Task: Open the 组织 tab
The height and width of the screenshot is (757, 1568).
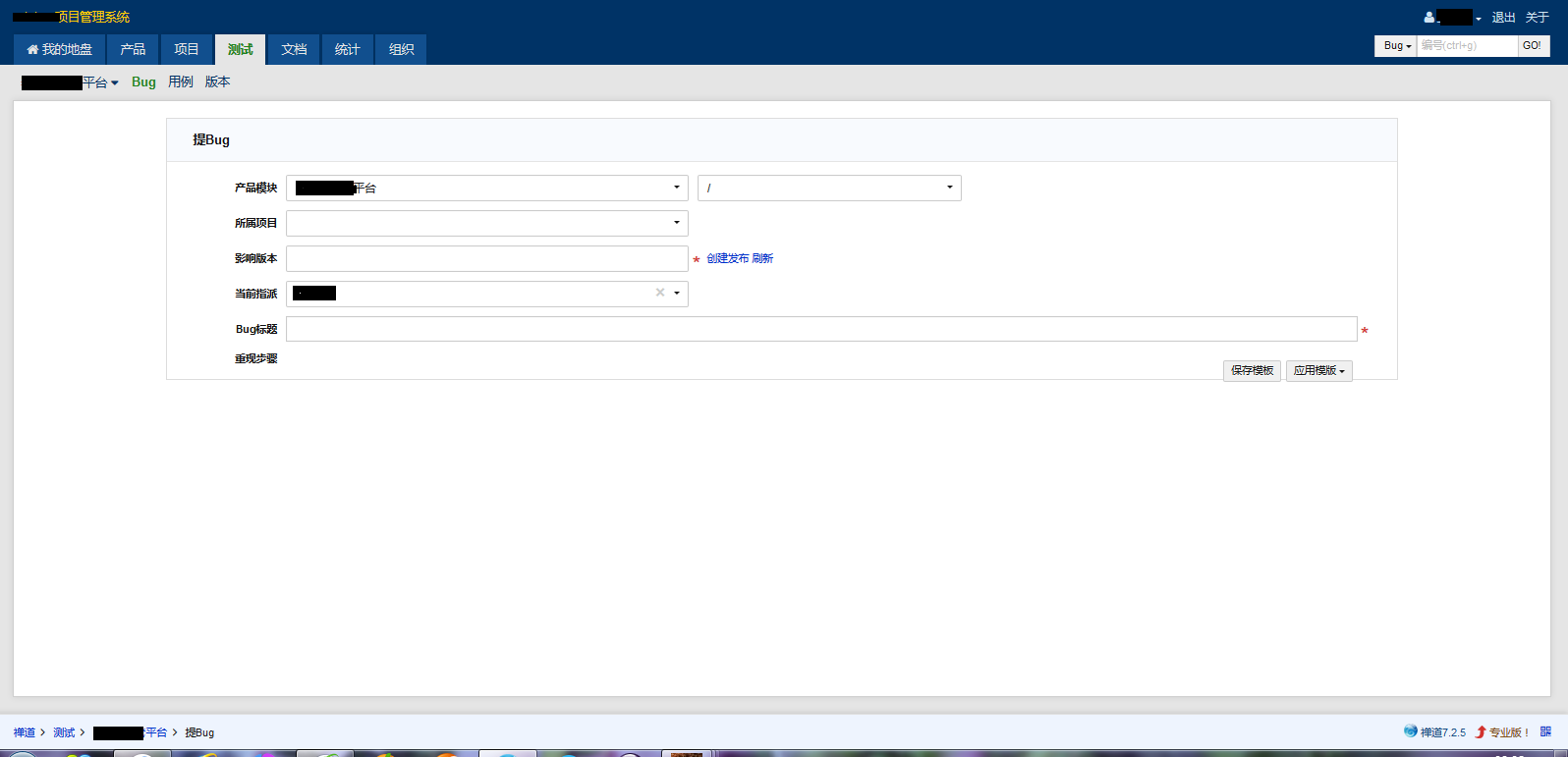Action: click(x=401, y=49)
